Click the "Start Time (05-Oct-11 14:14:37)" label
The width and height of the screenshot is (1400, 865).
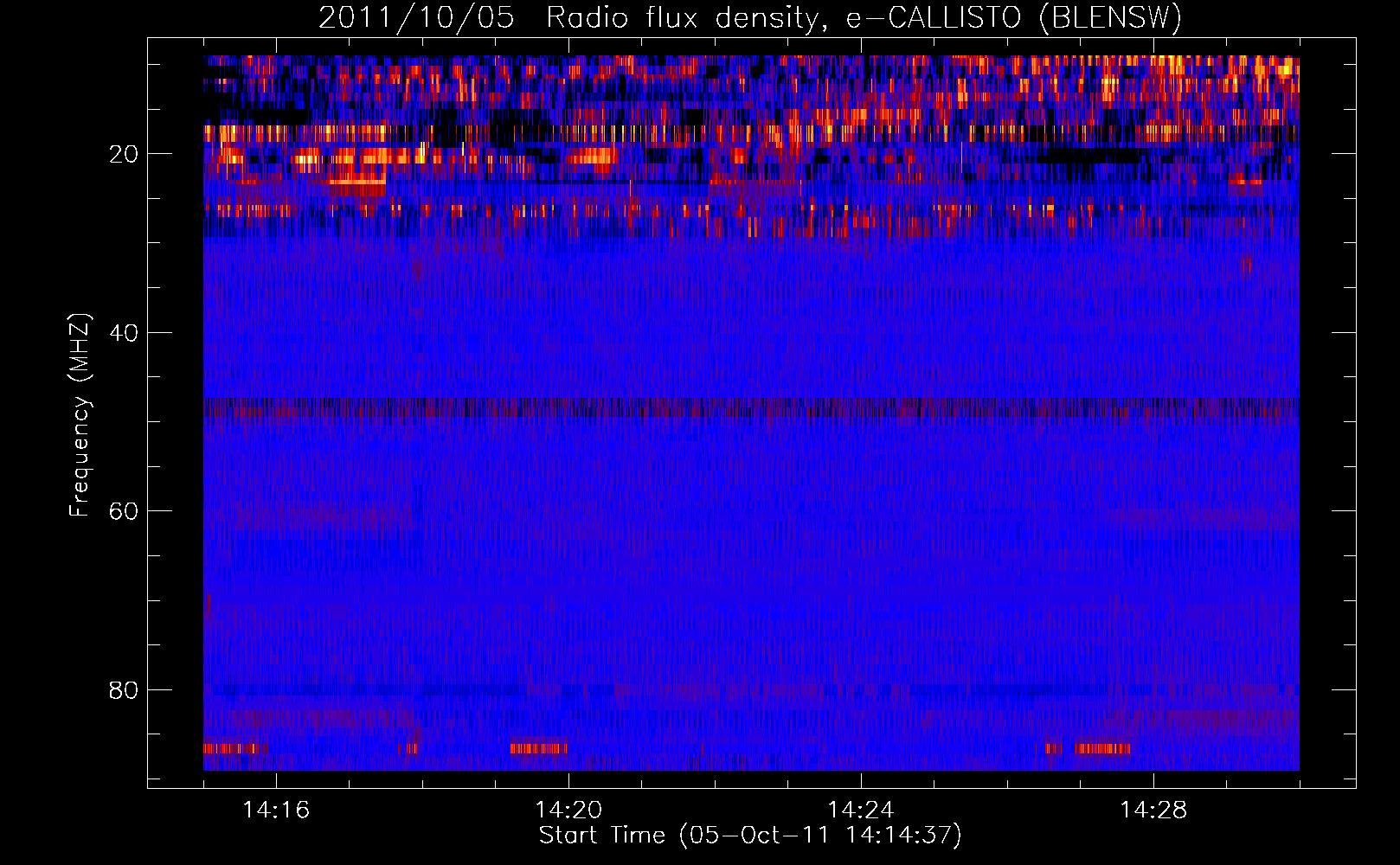click(750, 836)
